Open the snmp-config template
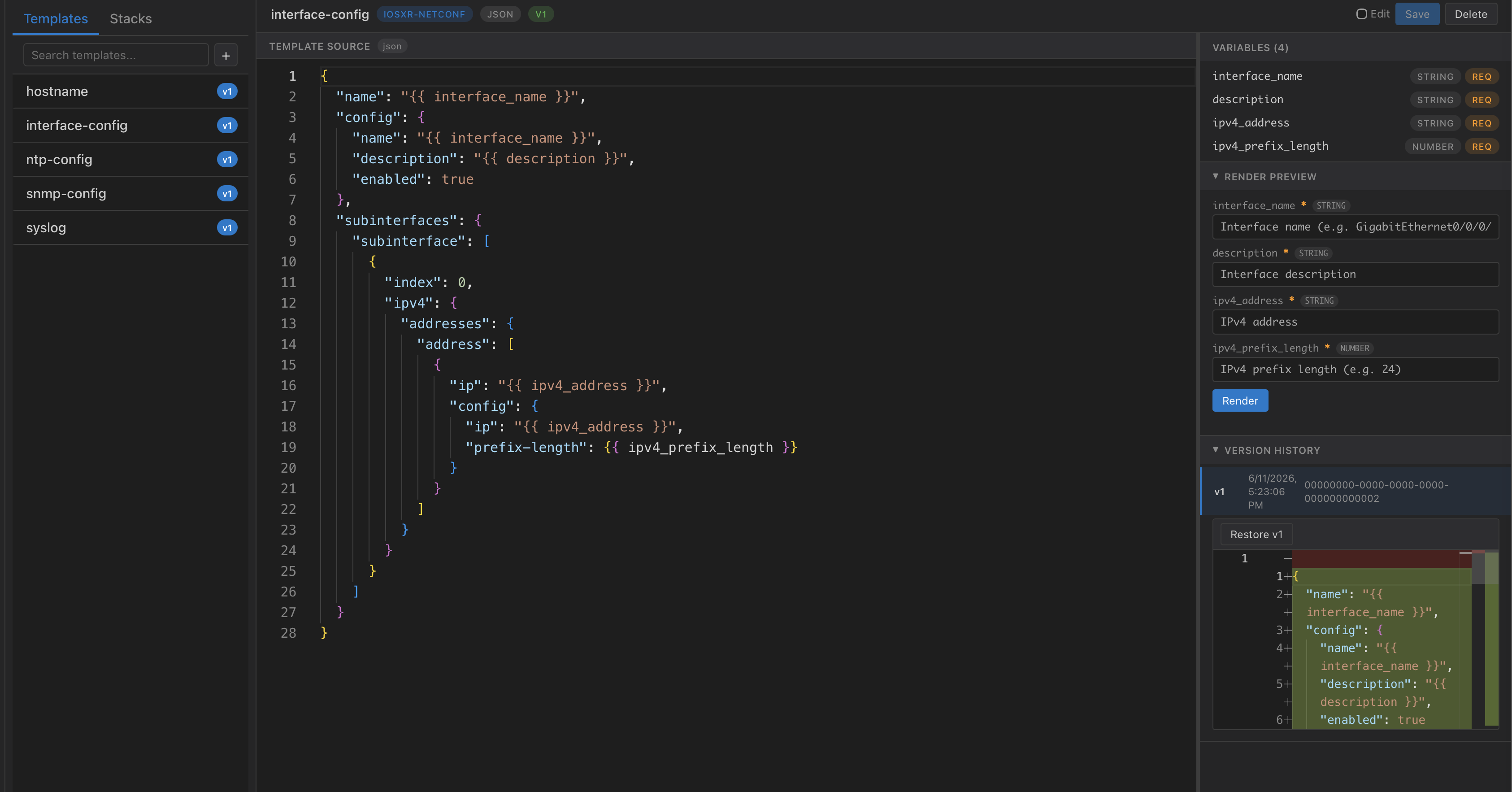 point(130,193)
